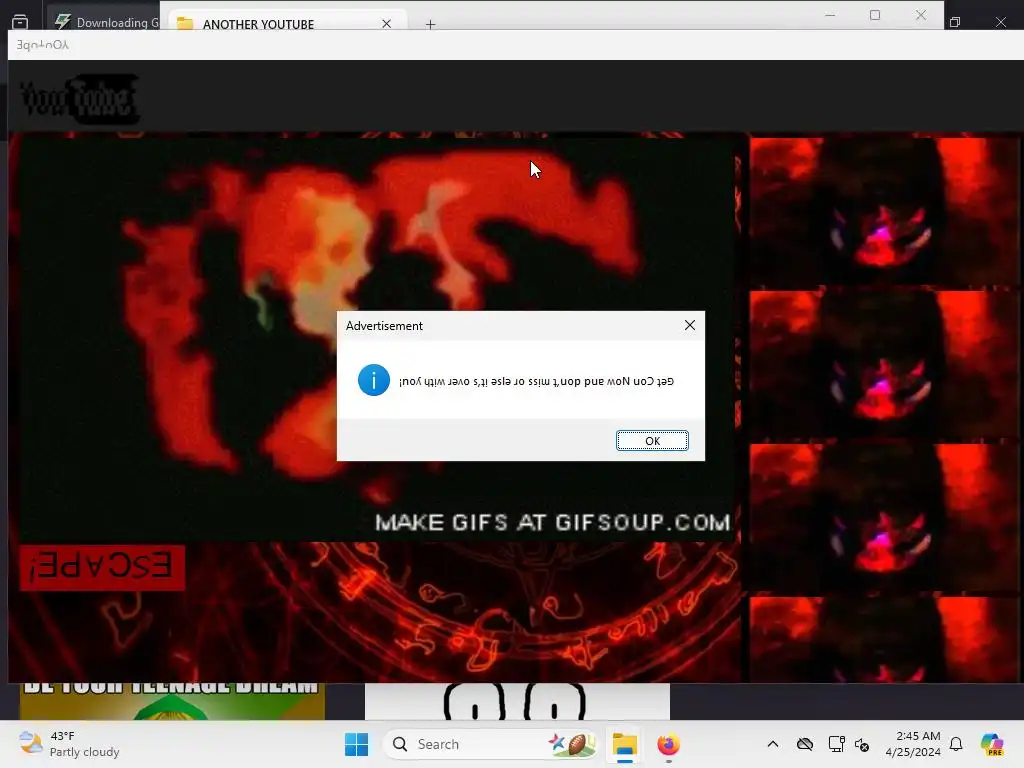Screen dimensions: 1024x768
Task: Switch to the Downloading G tab
Action: [104, 22]
